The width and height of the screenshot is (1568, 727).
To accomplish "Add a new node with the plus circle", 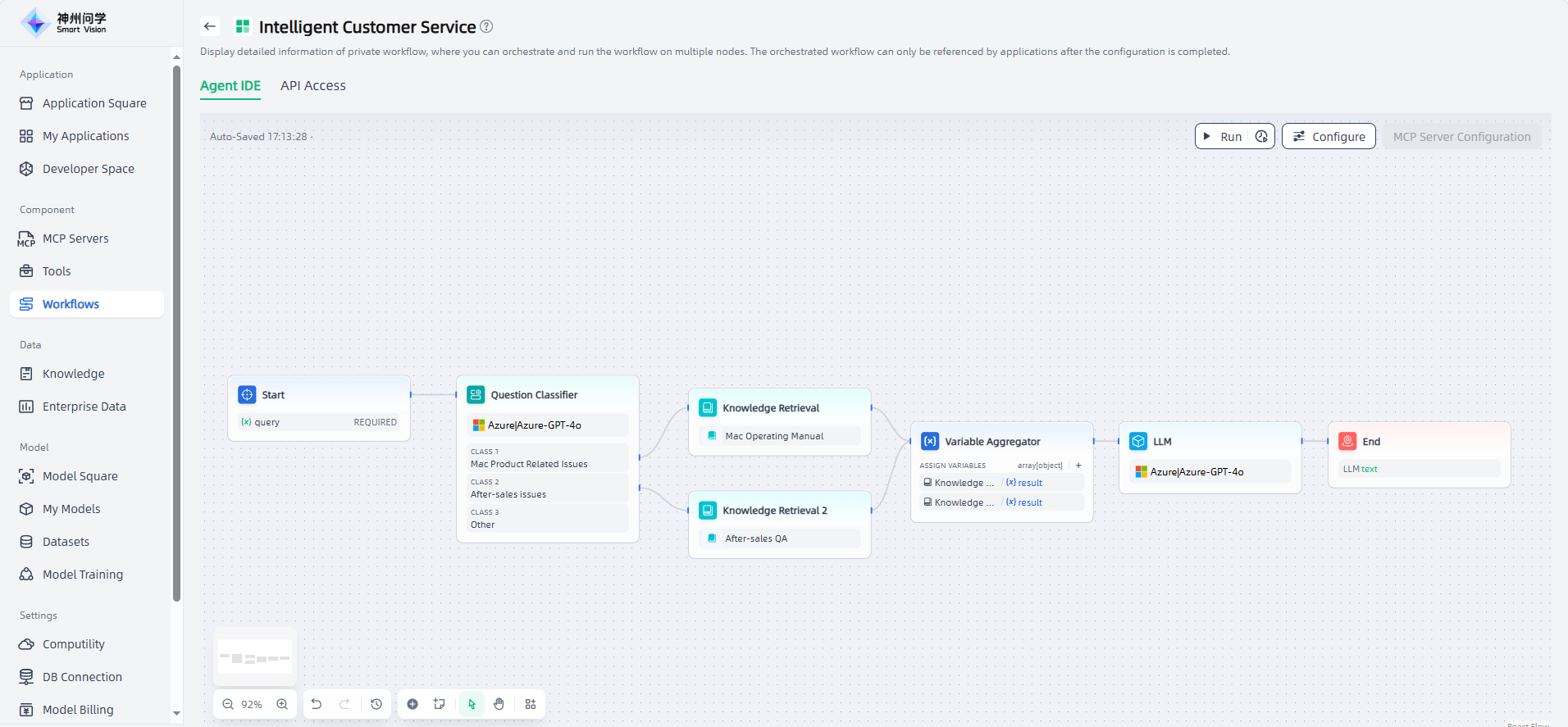I will click(413, 704).
